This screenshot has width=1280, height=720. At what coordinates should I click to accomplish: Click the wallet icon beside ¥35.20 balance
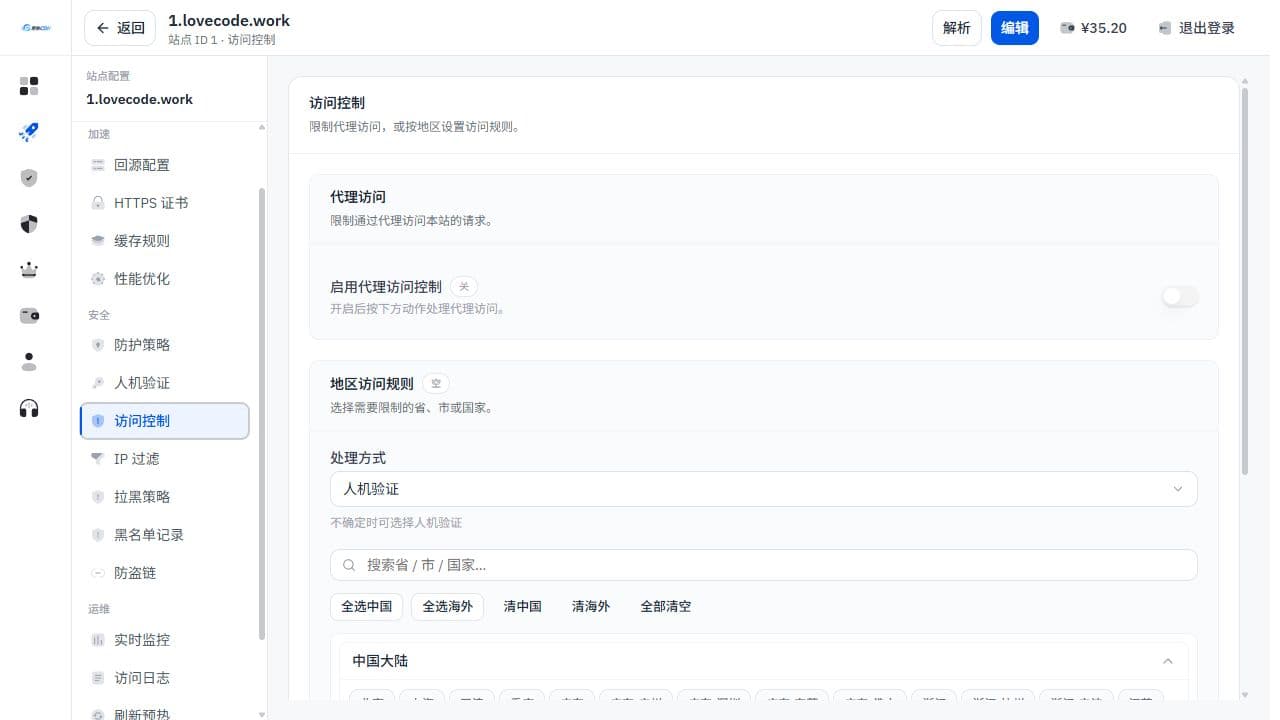coord(1067,28)
